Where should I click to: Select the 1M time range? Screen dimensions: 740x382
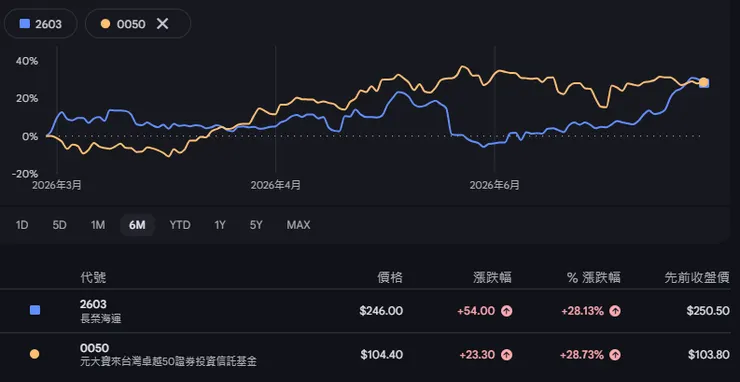[98, 225]
